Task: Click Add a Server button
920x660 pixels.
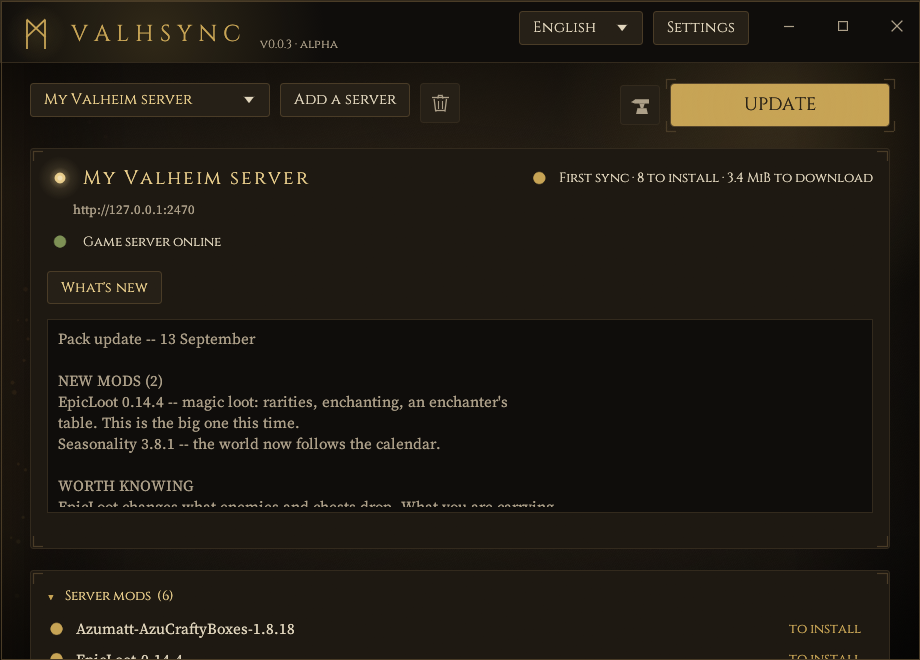Action: [x=344, y=100]
